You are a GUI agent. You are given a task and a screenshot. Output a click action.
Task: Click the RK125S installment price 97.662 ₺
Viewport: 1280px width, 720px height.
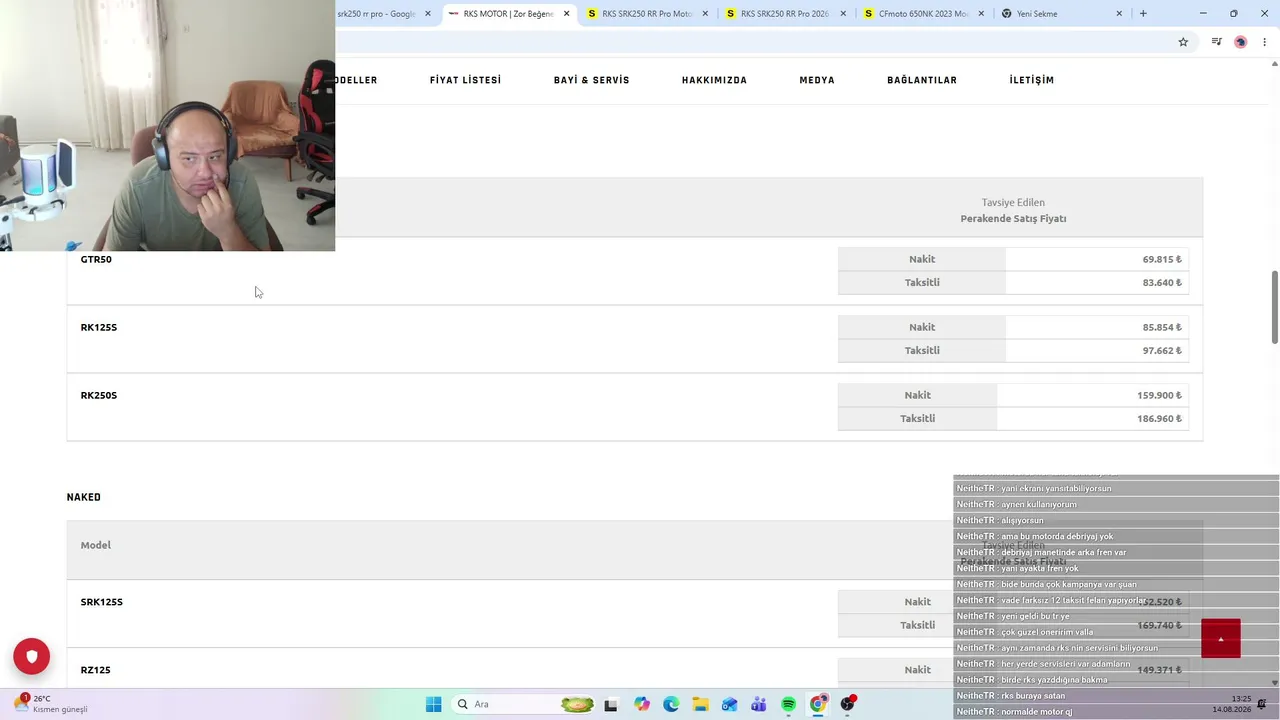tap(1162, 350)
